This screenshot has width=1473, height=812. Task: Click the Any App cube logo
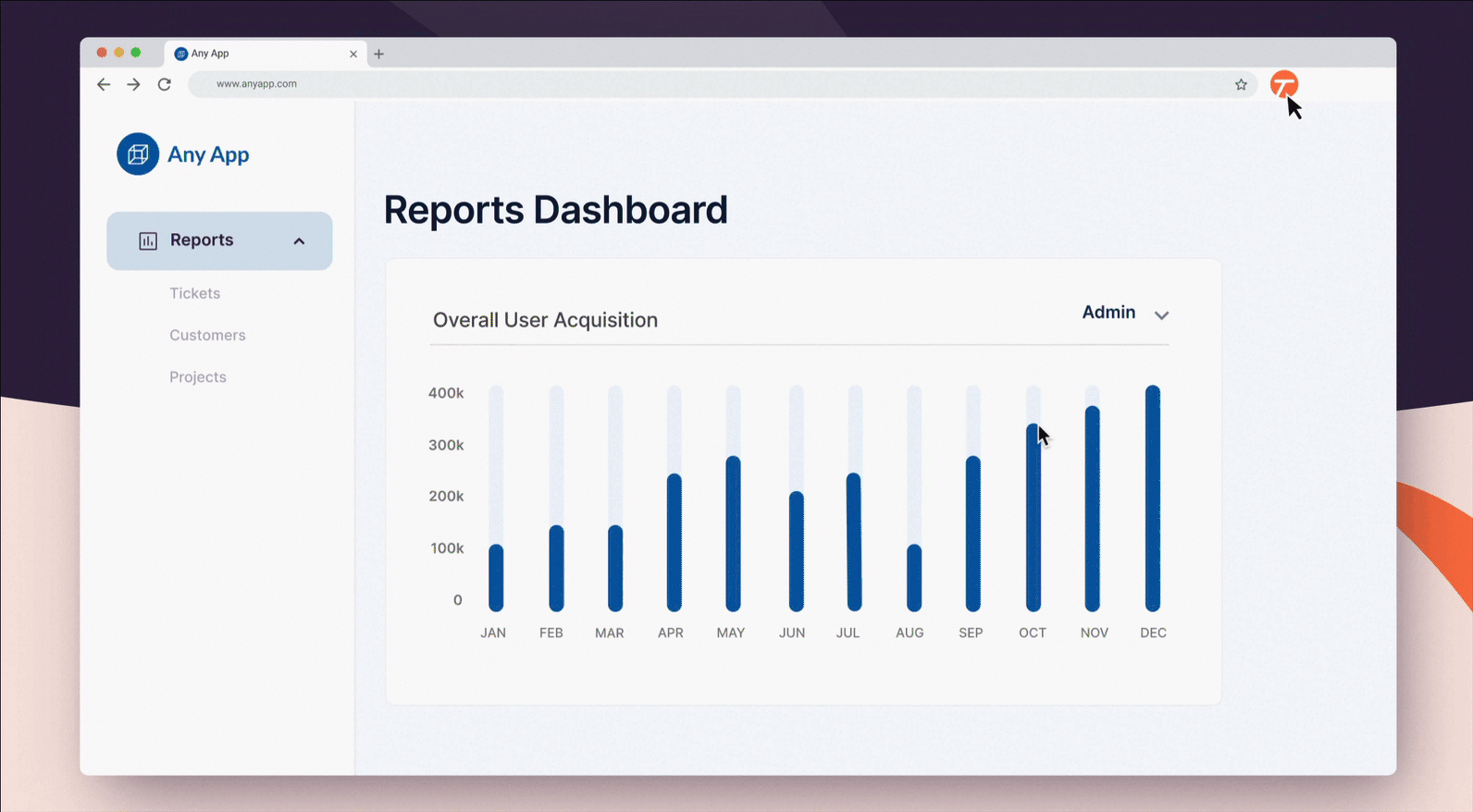click(138, 154)
